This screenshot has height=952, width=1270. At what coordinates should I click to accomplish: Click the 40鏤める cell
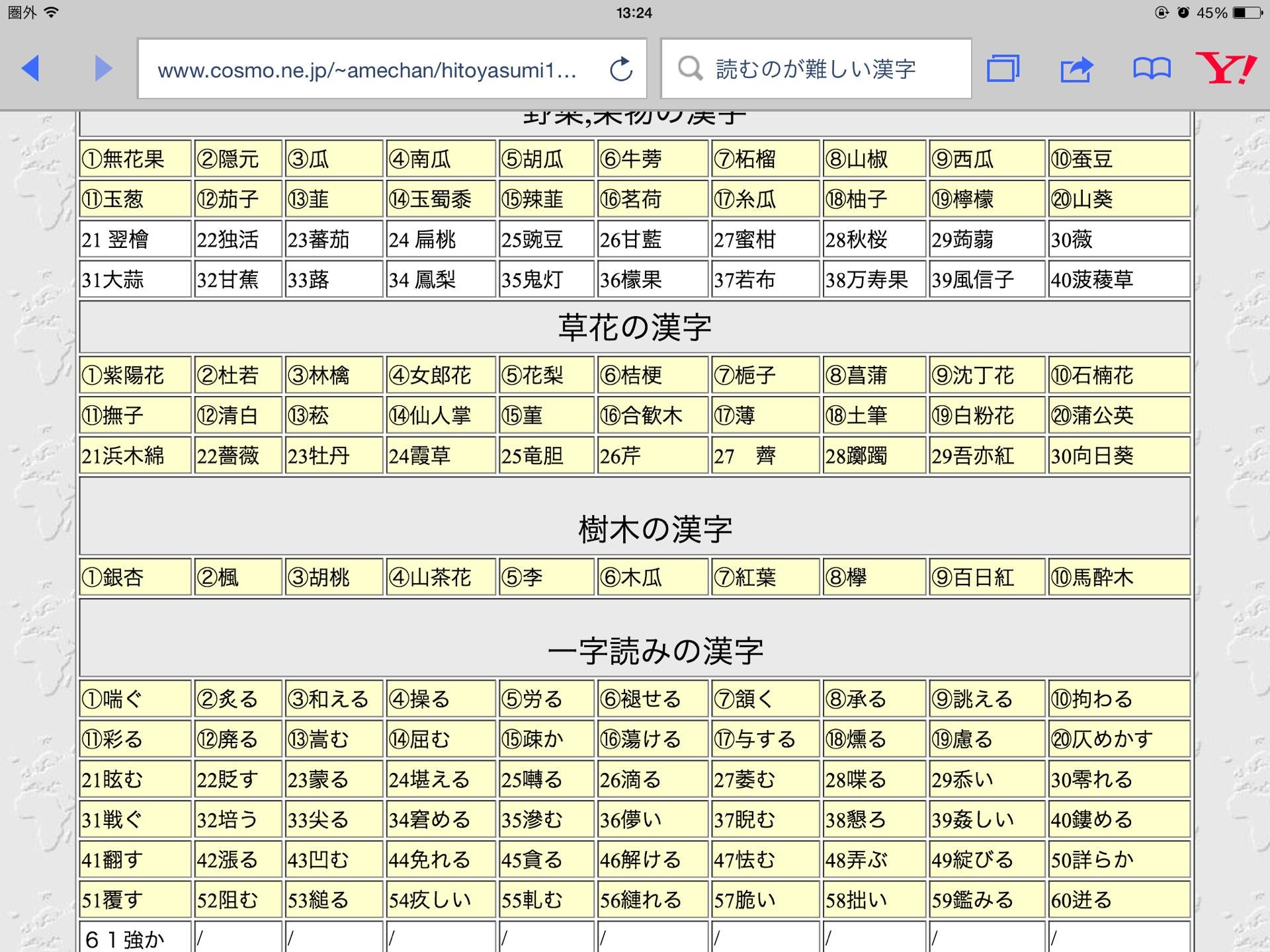[x=1119, y=820]
